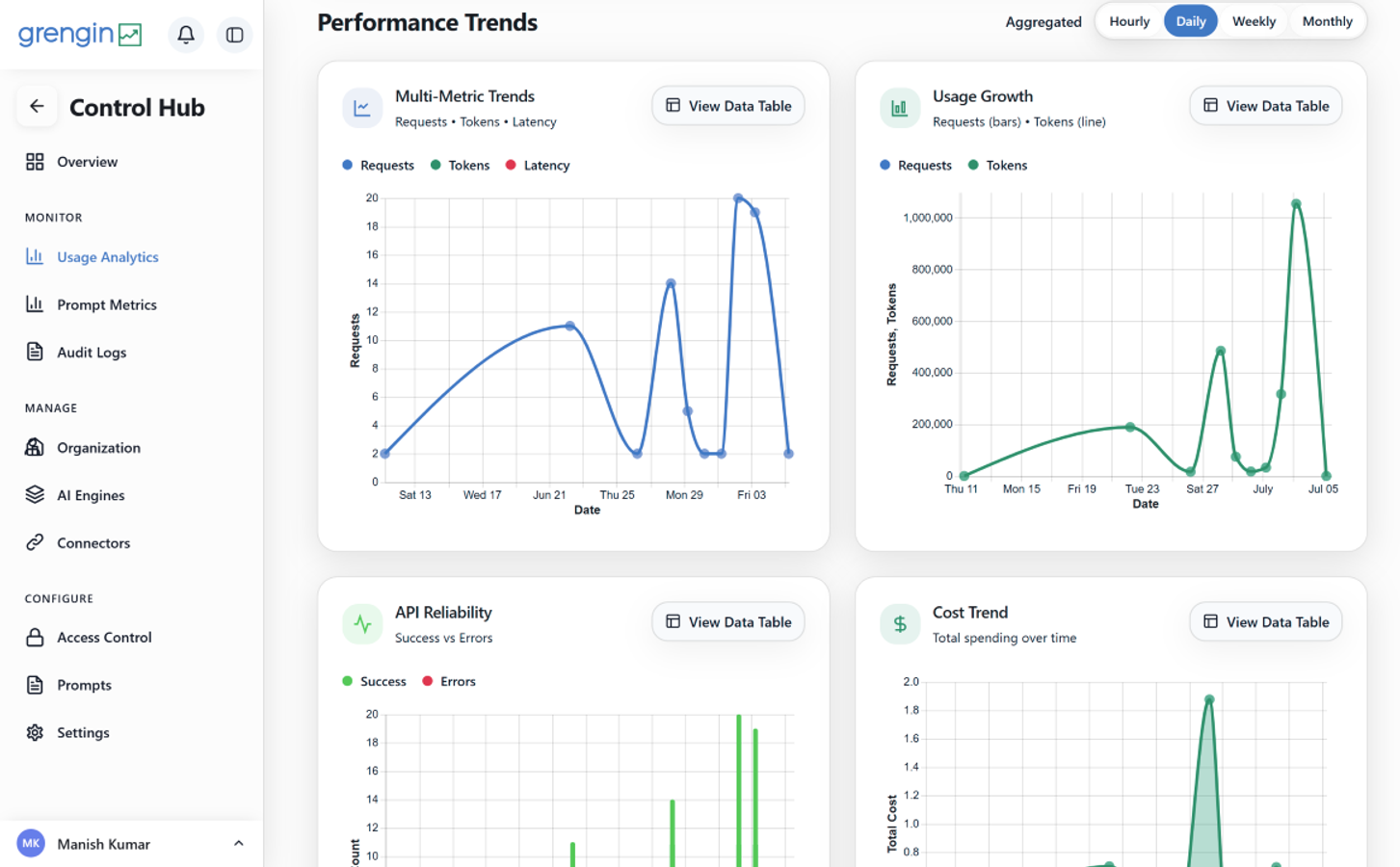Image resolution: width=1400 pixels, height=867 pixels.
Task: Toggle Tokens series in Usage Growth legend
Action: [x=997, y=165]
